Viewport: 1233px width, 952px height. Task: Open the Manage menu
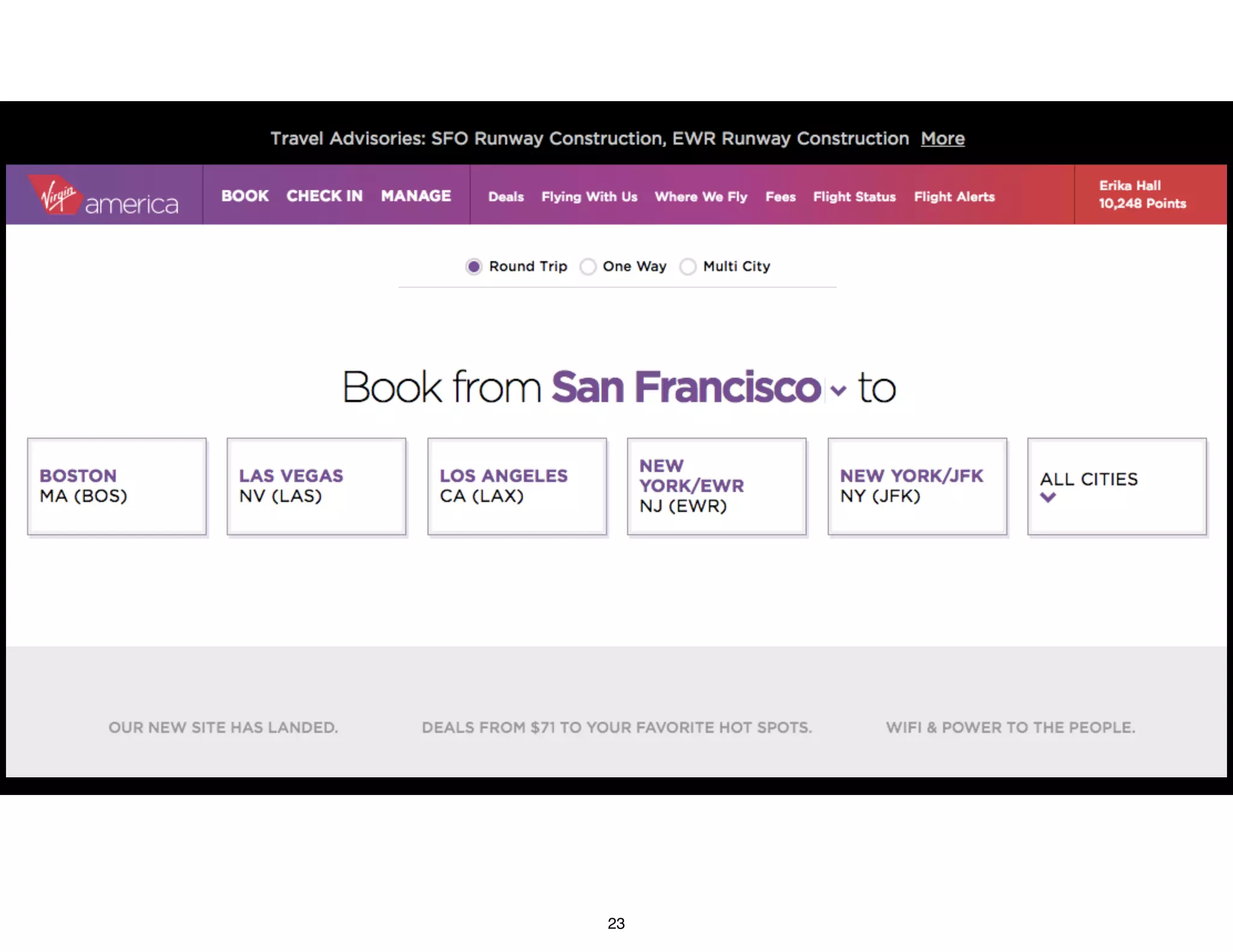click(415, 196)
